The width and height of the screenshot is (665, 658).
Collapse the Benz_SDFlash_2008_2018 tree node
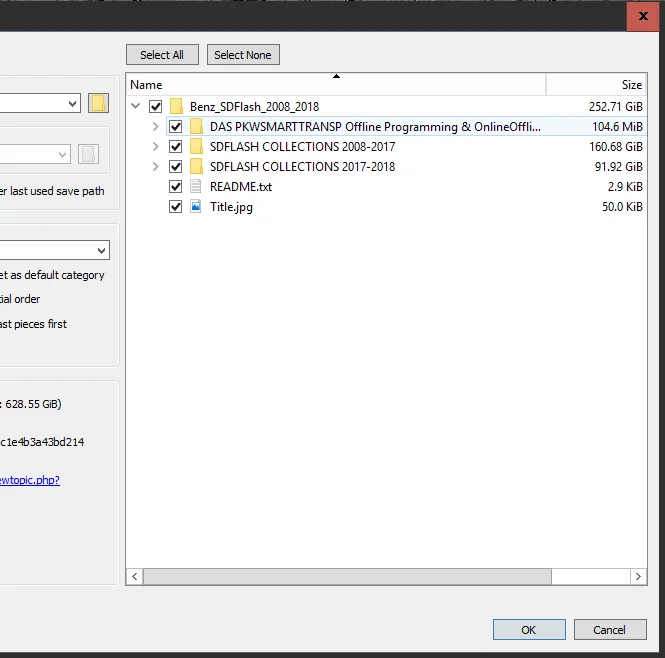[136, 106]
